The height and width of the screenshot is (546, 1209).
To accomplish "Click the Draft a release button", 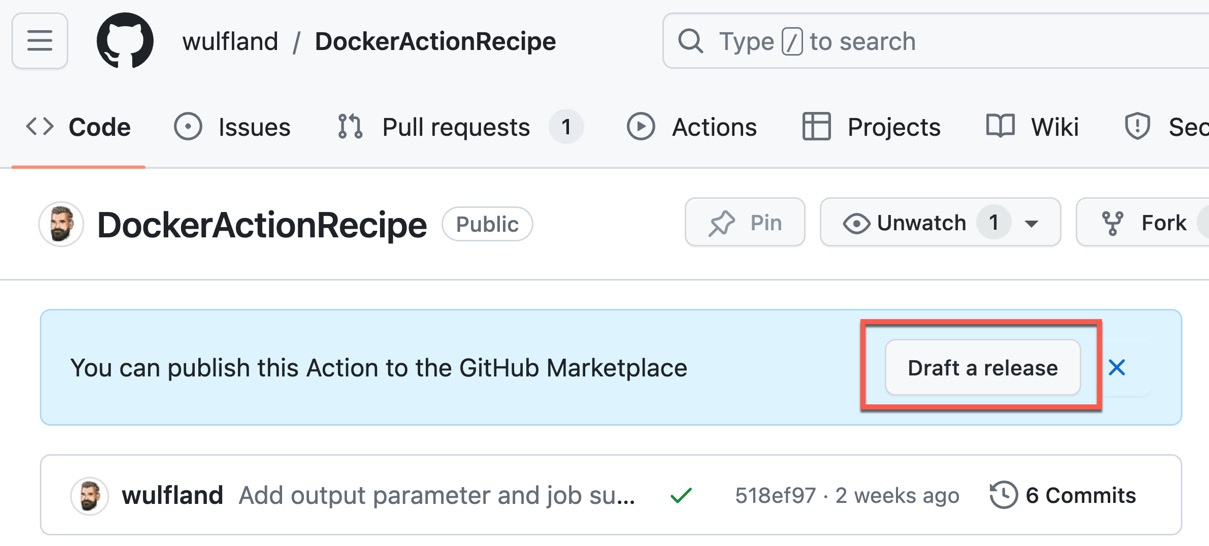I will tap(982, 368).
